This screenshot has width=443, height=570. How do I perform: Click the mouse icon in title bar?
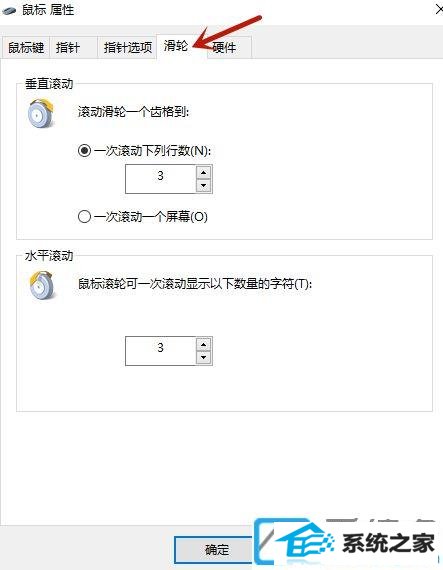click(x=9, y=11)
